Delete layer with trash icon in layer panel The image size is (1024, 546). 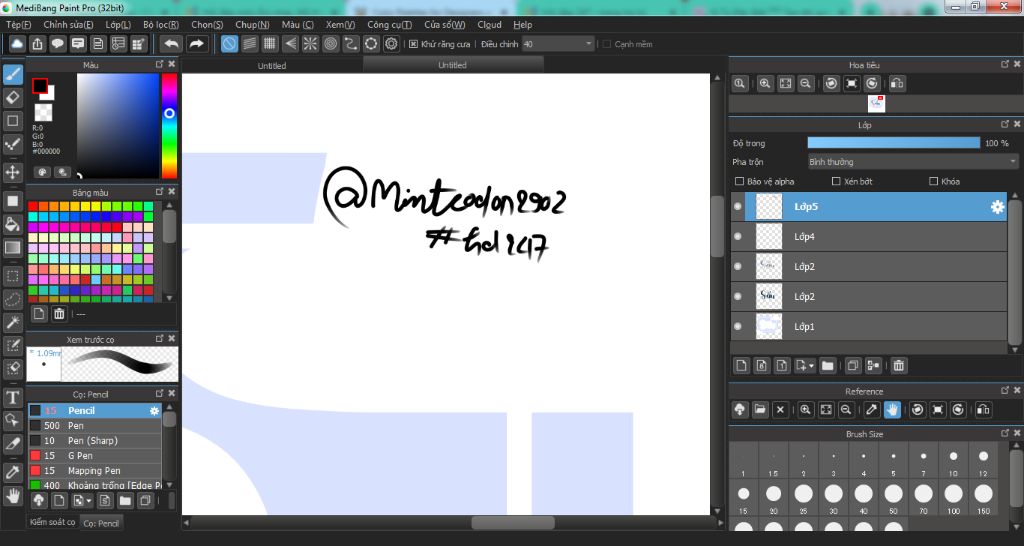(899, 366)
